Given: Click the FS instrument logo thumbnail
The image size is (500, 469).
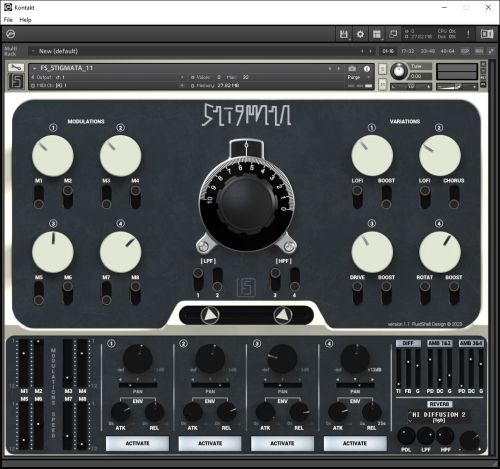Looking at the screenshot, I should [x=16, y=81].
